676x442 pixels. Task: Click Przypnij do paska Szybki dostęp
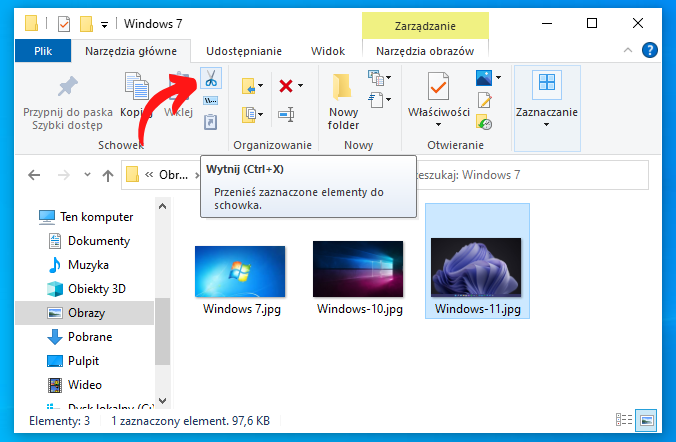click(68, 105)
